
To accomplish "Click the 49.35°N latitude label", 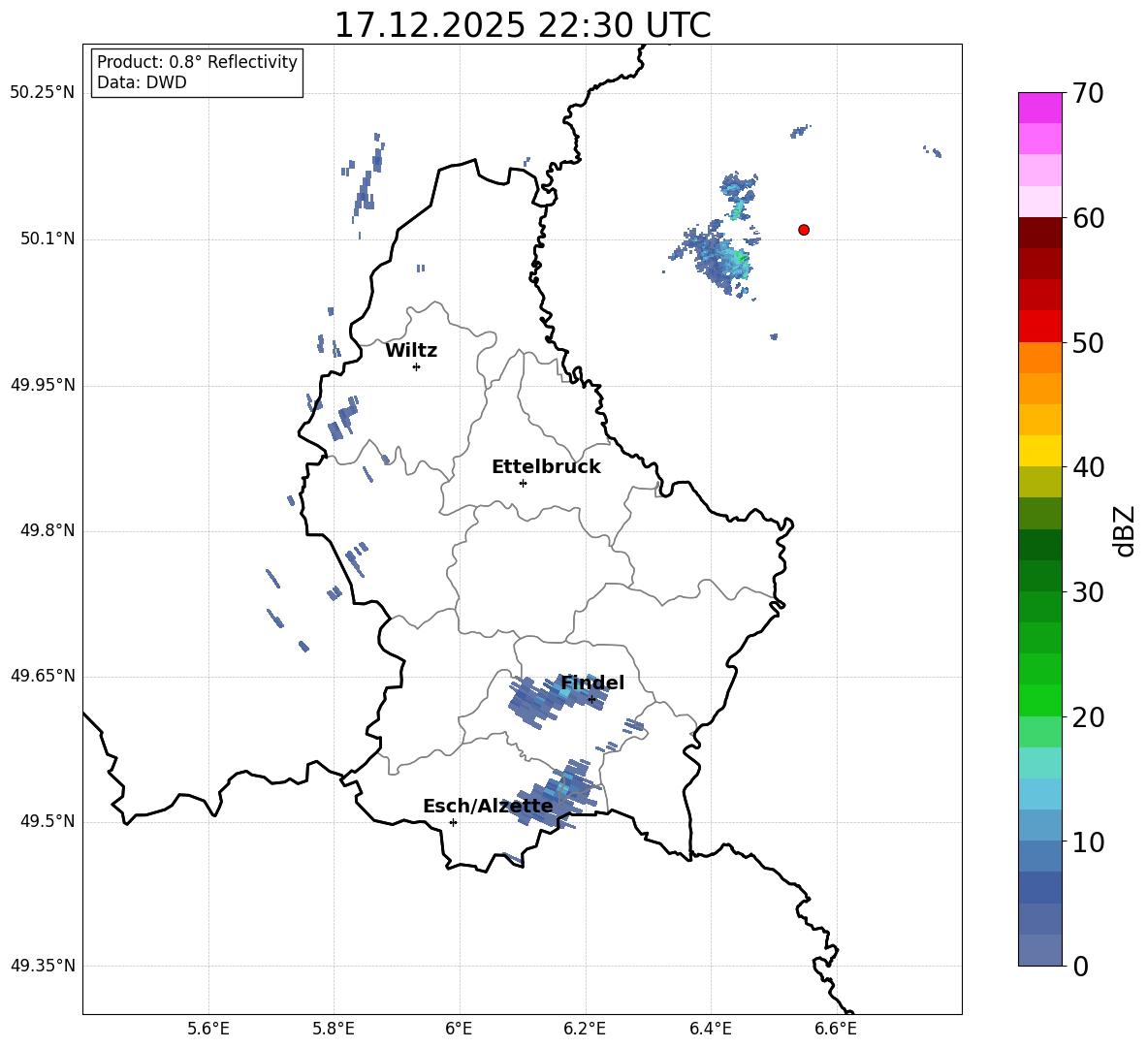I will (42, 966).
